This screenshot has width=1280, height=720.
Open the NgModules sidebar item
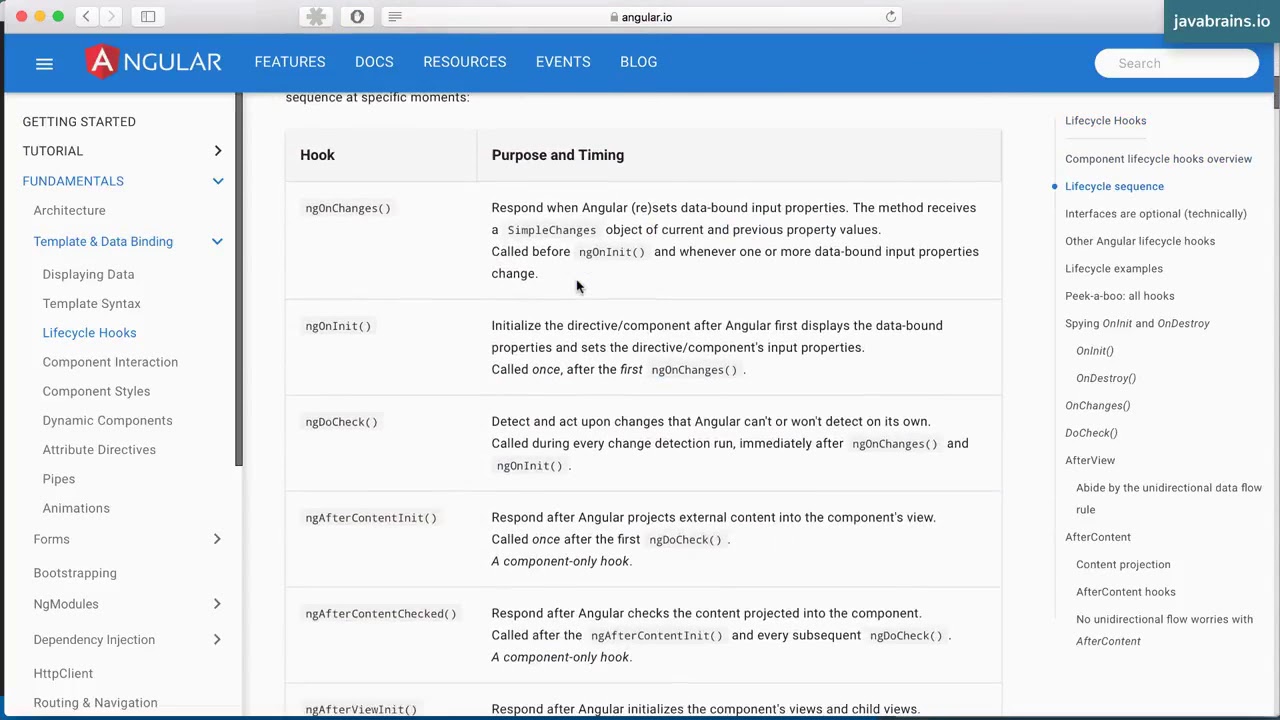click(x=66, y=604)
